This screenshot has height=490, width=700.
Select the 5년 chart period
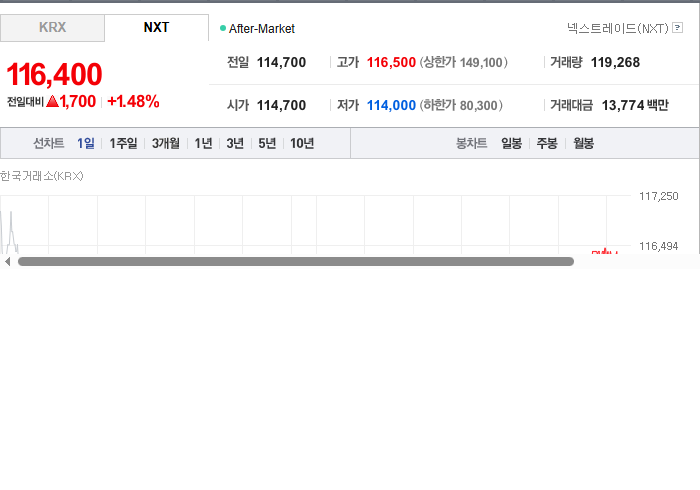click(x=267, y=143)
